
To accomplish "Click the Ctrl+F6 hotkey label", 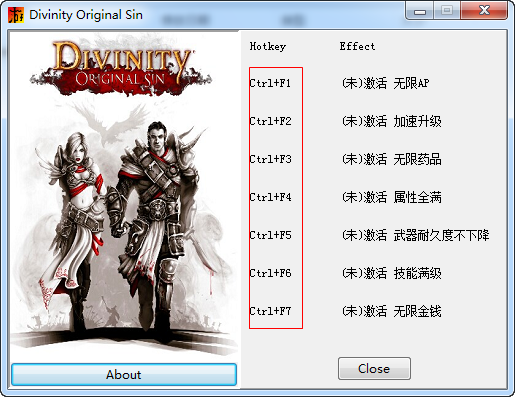I will tap(270, 273).
